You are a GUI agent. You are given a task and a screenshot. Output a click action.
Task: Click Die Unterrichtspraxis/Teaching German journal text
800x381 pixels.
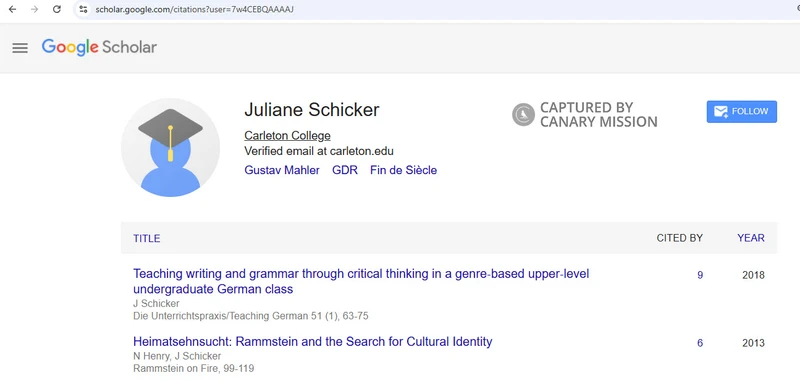(x=251, y=316)
